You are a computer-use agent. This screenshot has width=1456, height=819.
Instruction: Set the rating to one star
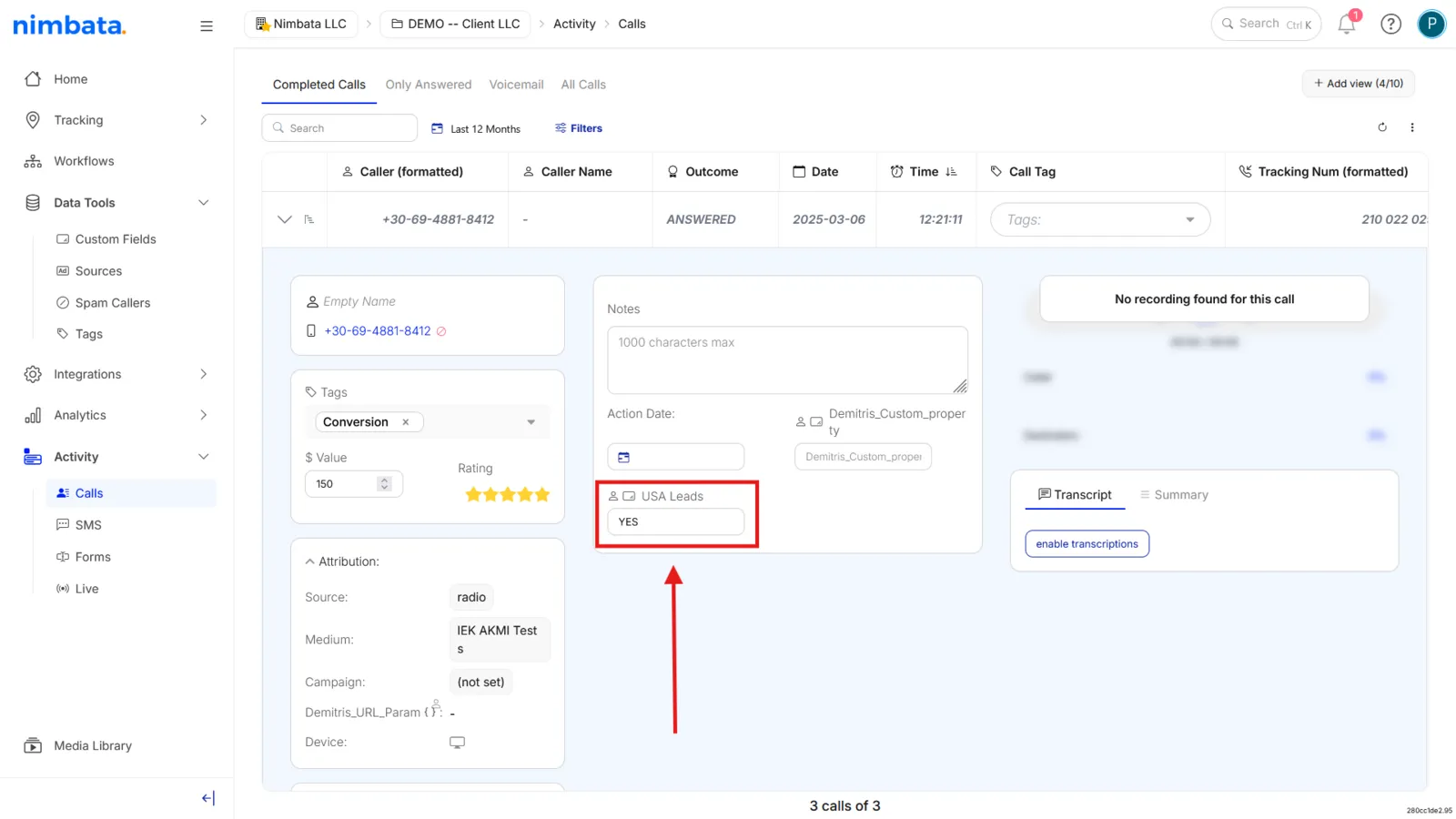473,495
